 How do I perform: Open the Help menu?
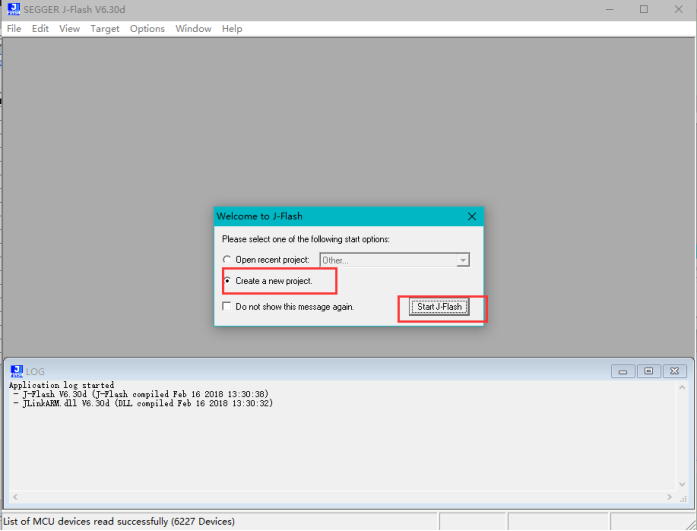tap(232, 29)
